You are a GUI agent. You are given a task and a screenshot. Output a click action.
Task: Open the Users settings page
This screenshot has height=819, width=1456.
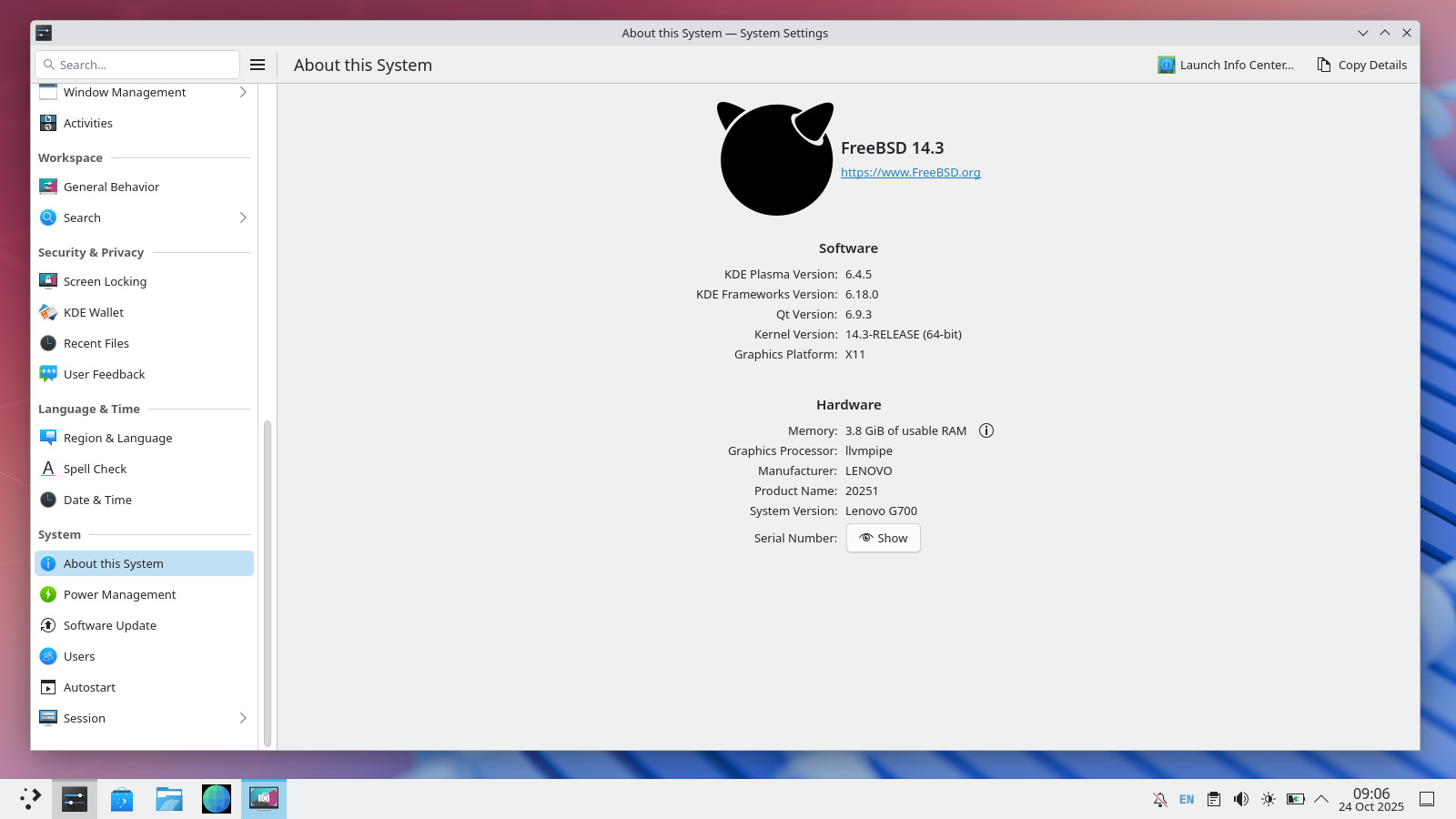click(x=79, y=656)
